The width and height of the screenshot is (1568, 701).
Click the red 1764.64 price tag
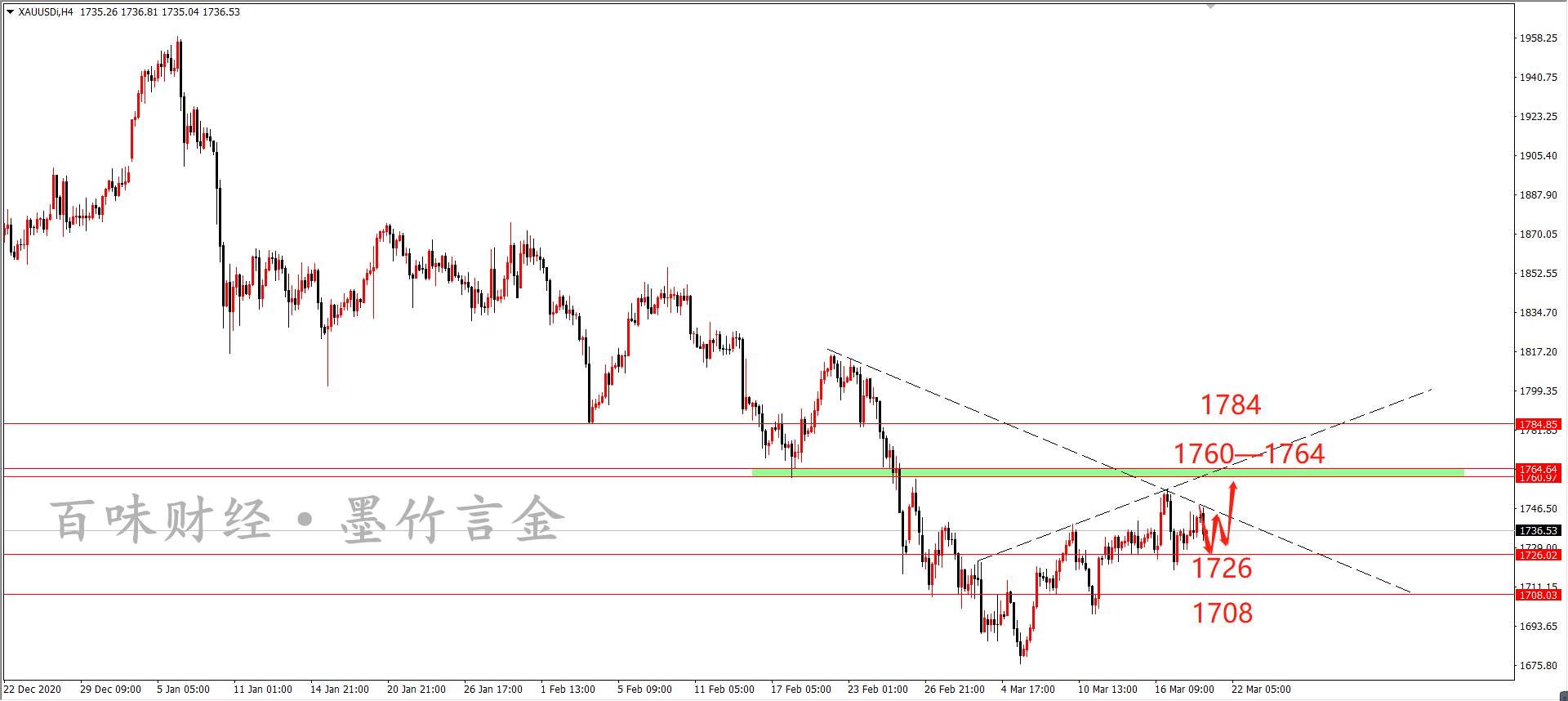click(x=1539, y=469)
